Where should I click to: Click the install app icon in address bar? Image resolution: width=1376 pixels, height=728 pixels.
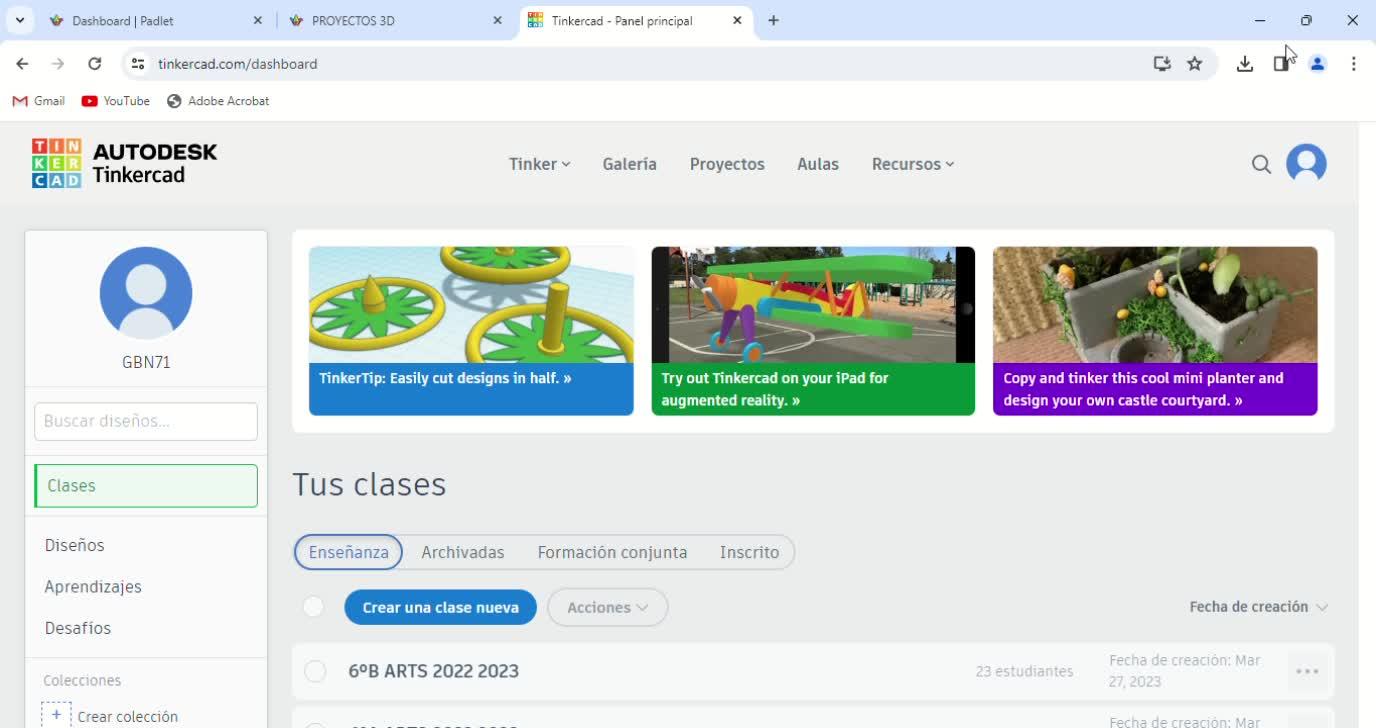[1162, 64]
